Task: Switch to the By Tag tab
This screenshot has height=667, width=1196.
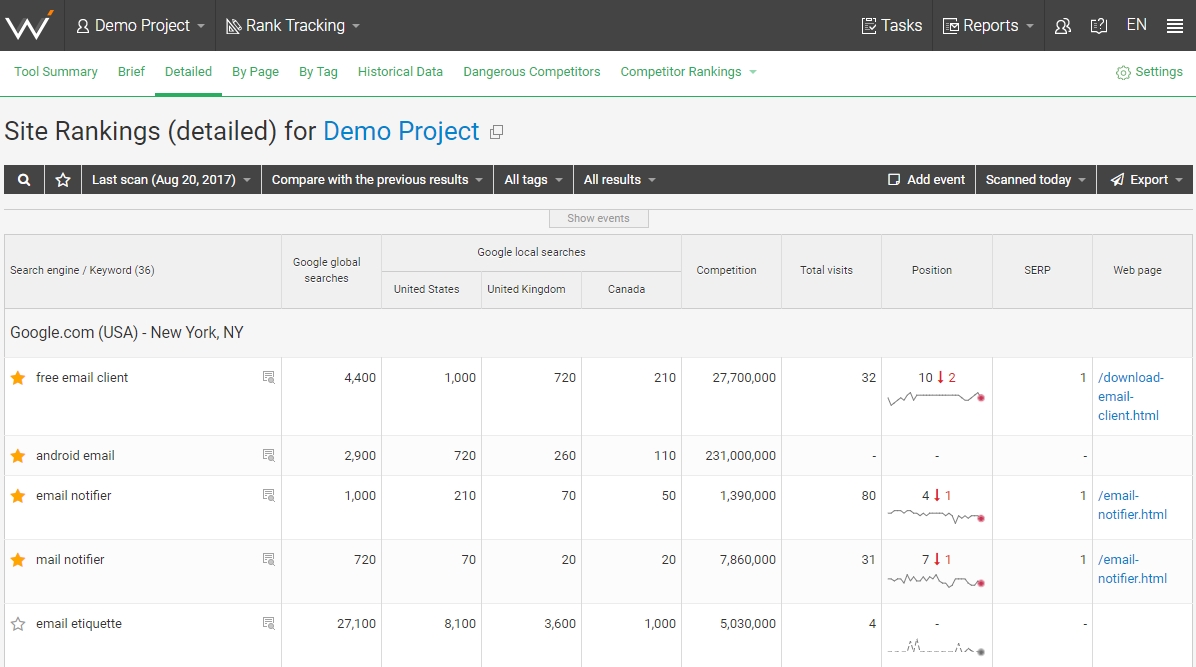Action: click(318, 72)
